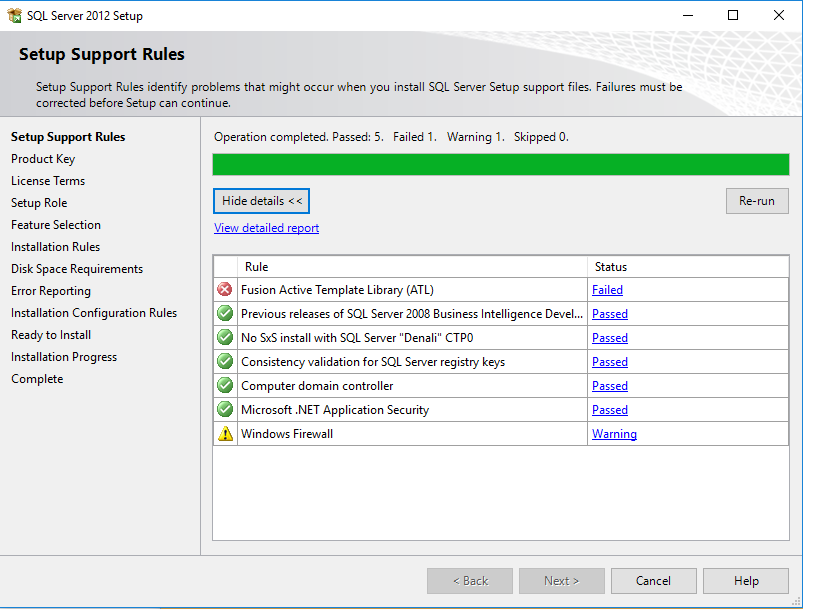Minimize the SQL Server 2012 Setup window
The width and height of the screenshot is (819, 609).
[688, 15]
